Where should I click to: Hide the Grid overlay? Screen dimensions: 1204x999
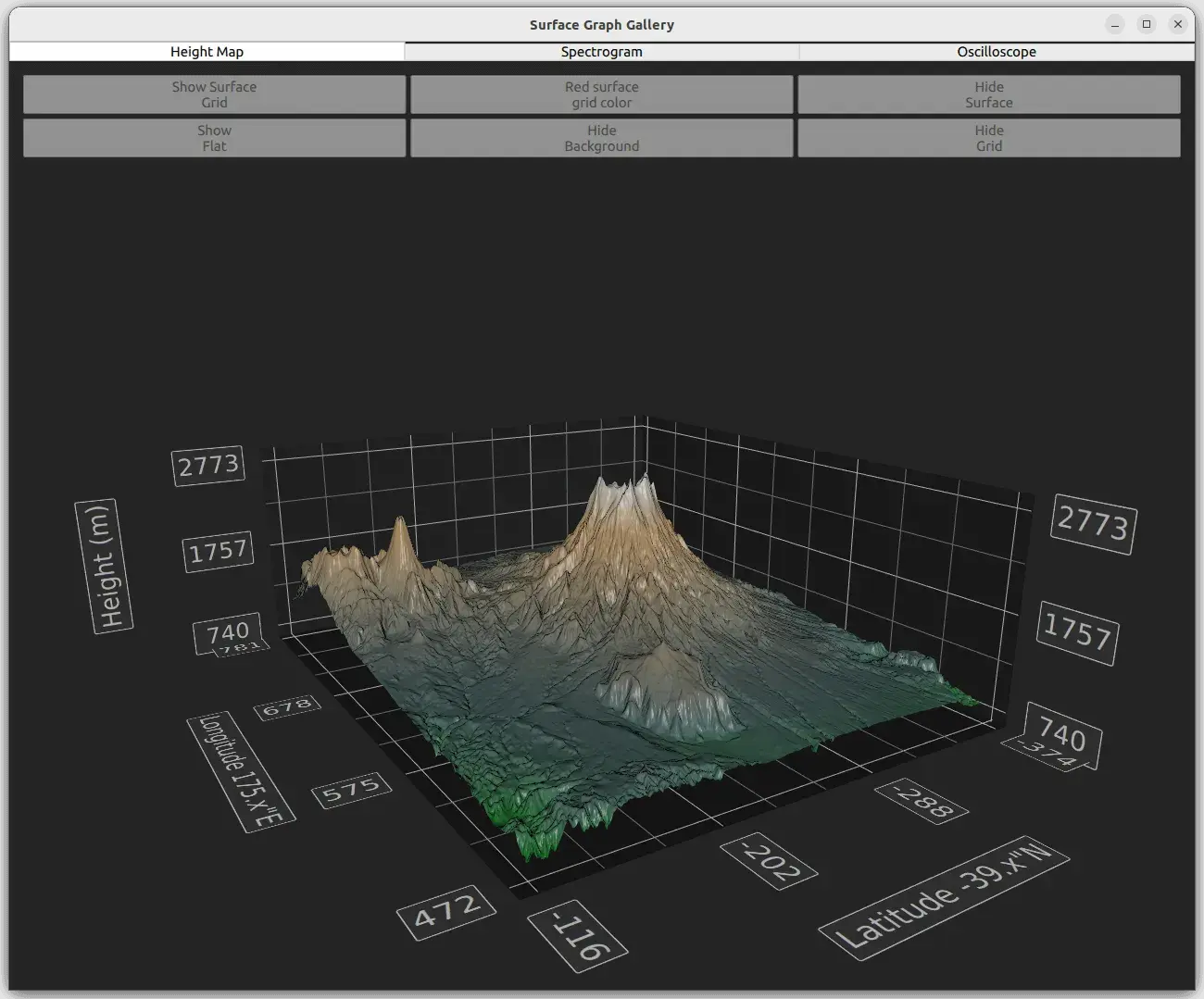point(988,137)
